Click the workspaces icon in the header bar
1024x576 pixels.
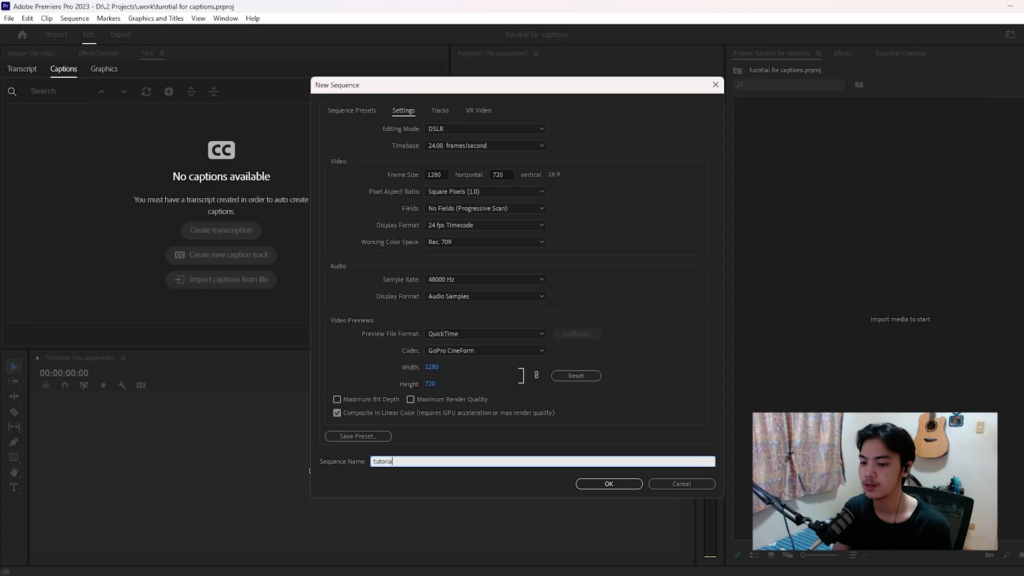point(1010,35)
